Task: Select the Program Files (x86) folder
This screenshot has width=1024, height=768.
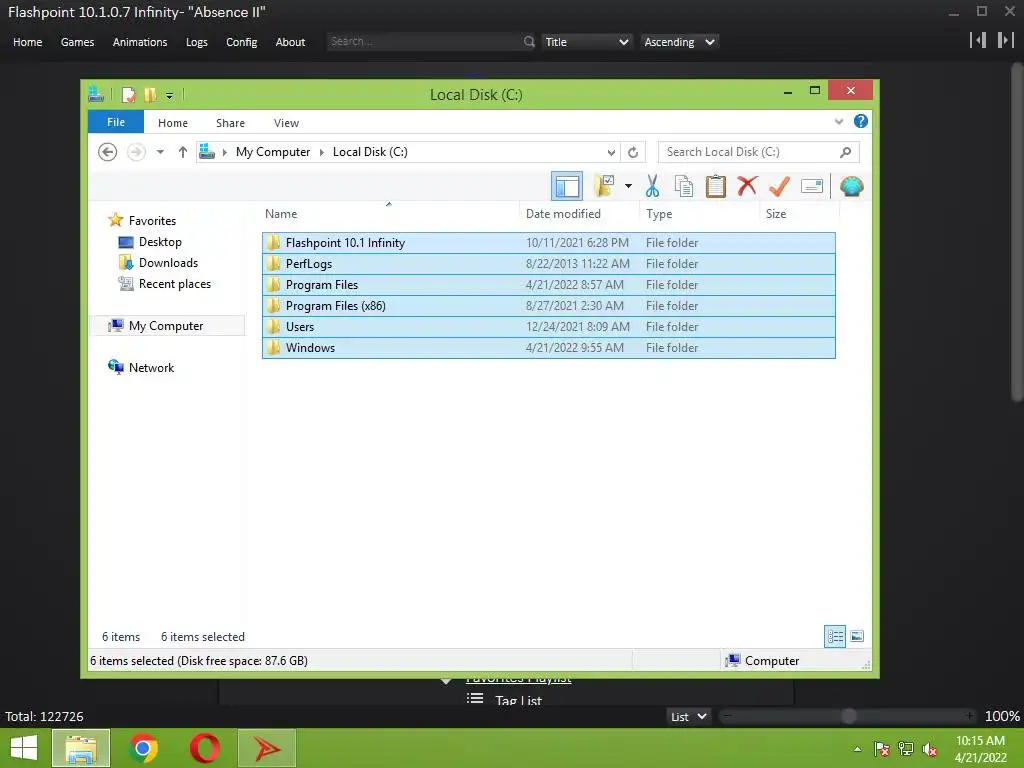Action: (x=549, y=306)
